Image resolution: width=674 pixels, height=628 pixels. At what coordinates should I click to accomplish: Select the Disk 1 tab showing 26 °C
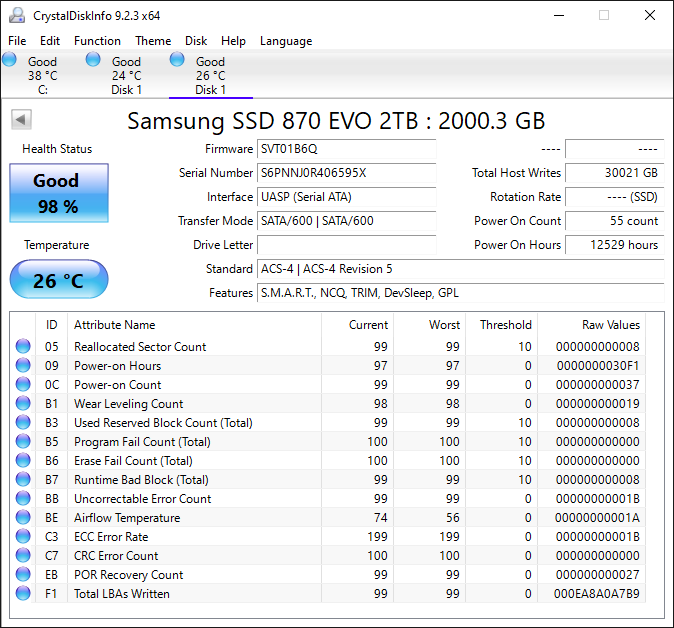pos(211,75)
